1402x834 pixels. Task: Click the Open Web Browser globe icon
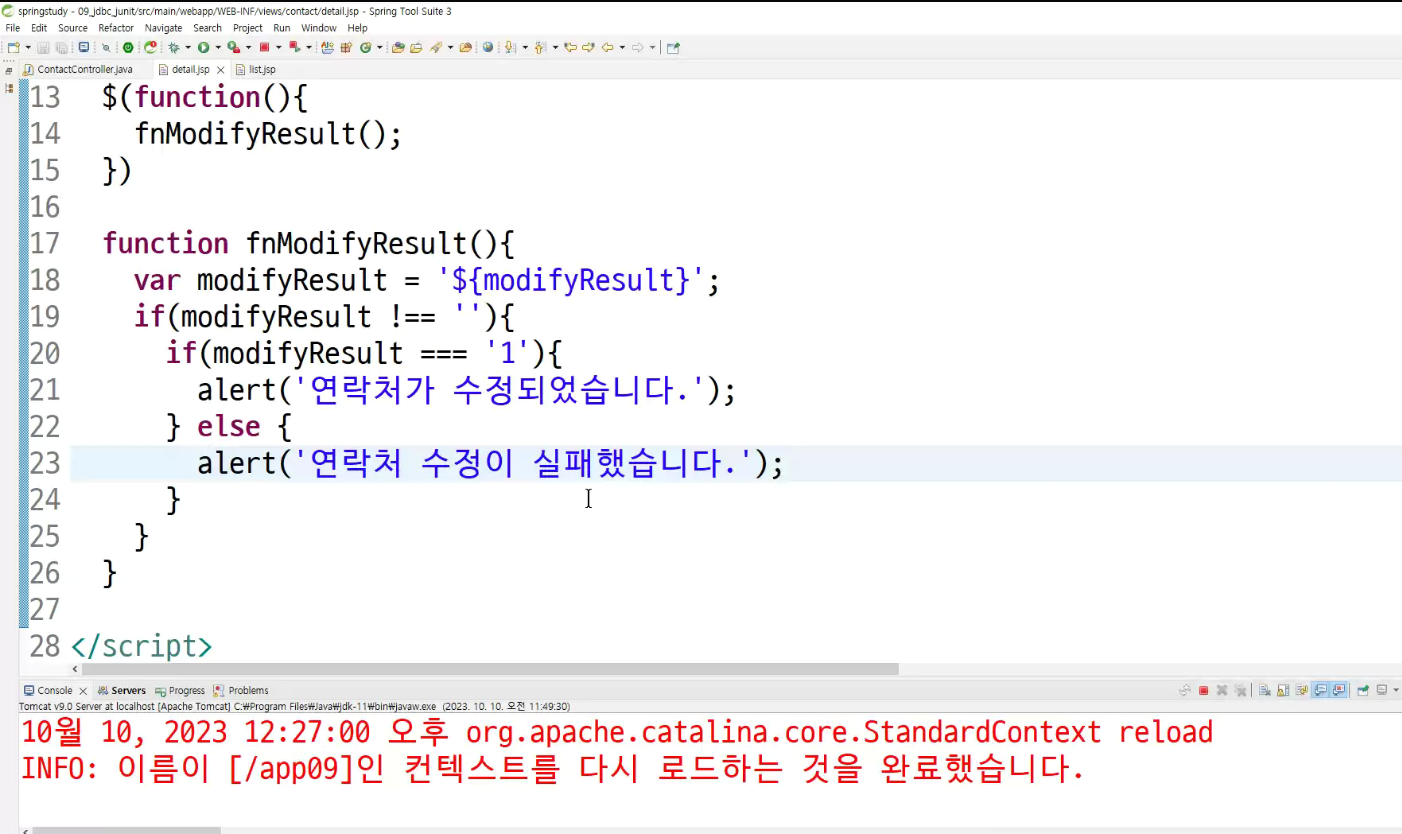click(x=488, y=47)
